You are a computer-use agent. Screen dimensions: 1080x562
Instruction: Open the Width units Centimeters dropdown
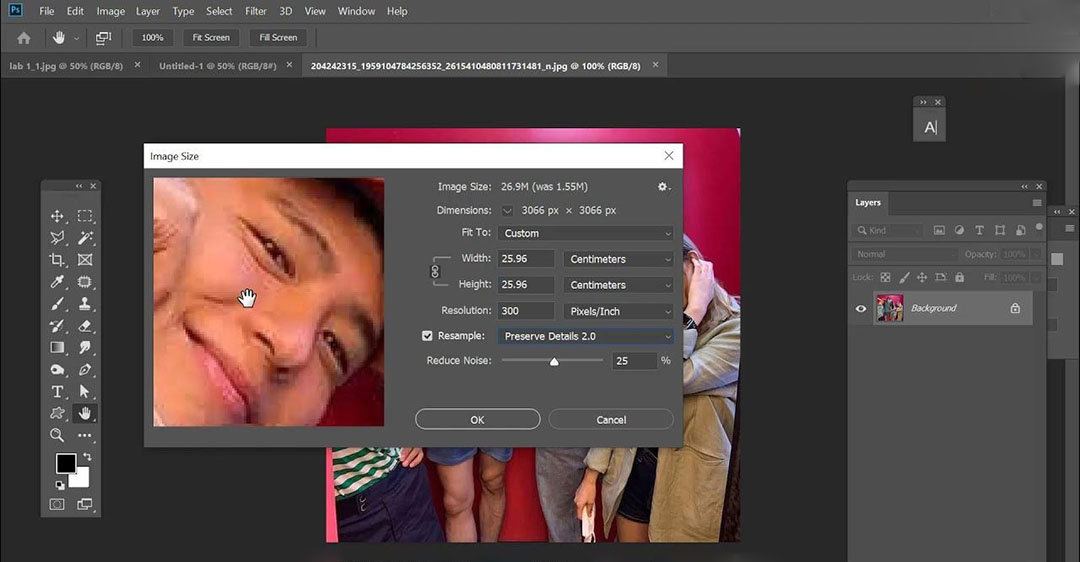(618, 259)
